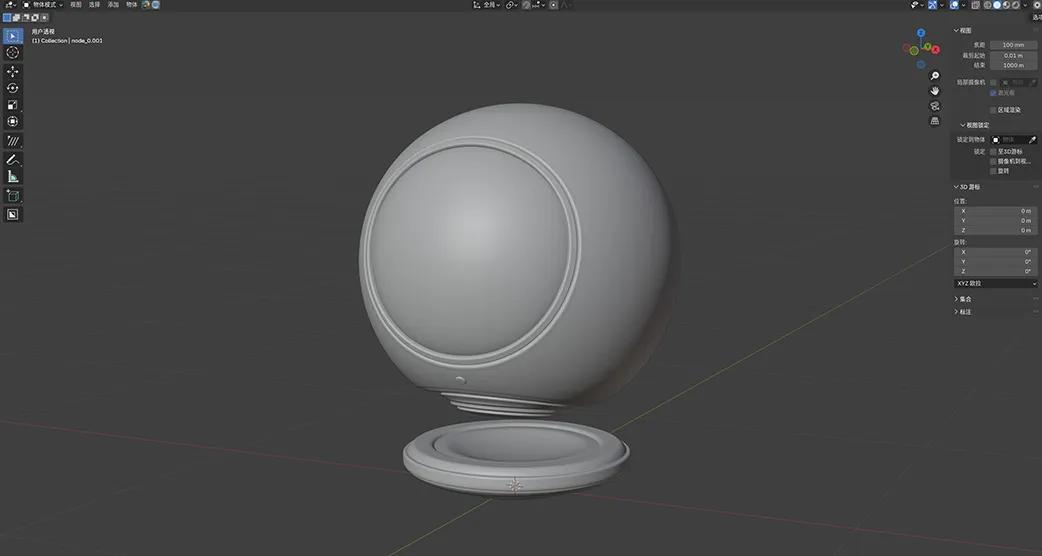Switch perspective/orthographic with grid icon
Screen dimensions: 1042x556
[935, 121]
